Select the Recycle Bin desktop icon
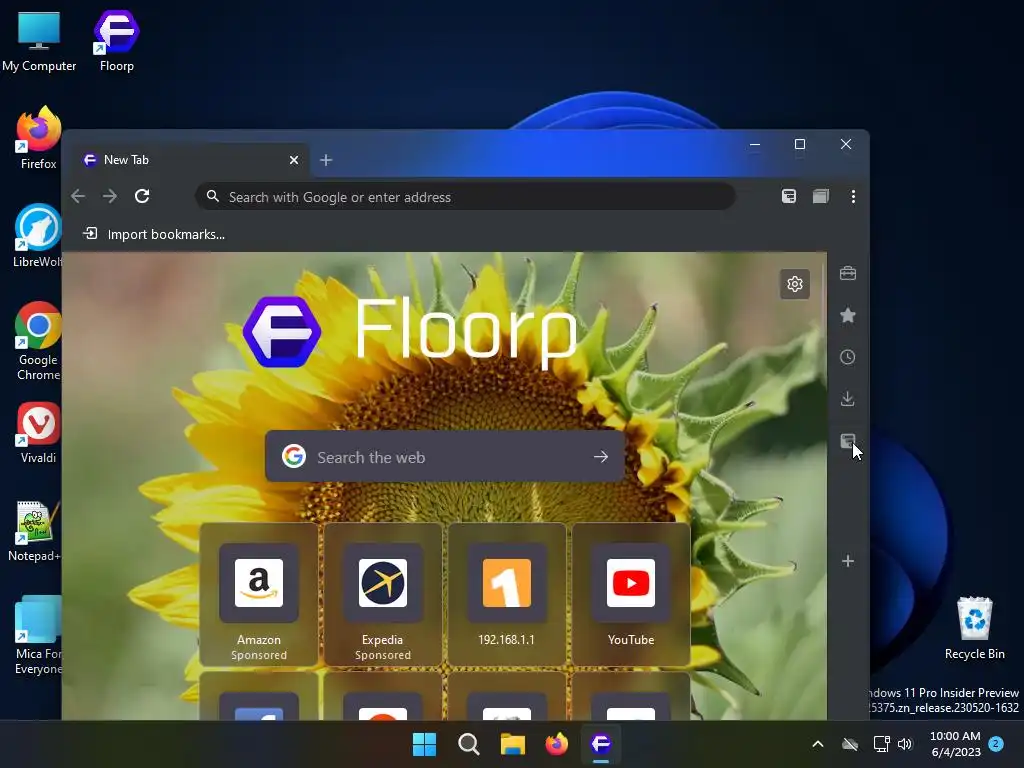Screen dimensions: 1024x768 [x=974, y=628]
